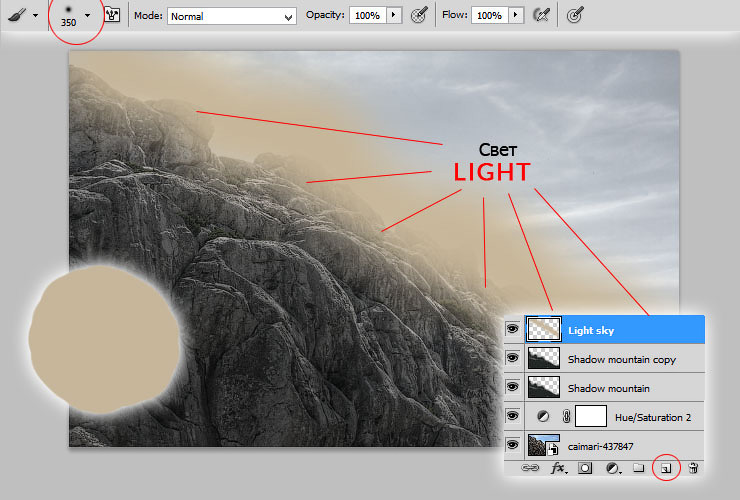Image resolution: width=740 pixels, height=500 pixels.
Task: Select the Light sky layer name
Action: (591, 331)
